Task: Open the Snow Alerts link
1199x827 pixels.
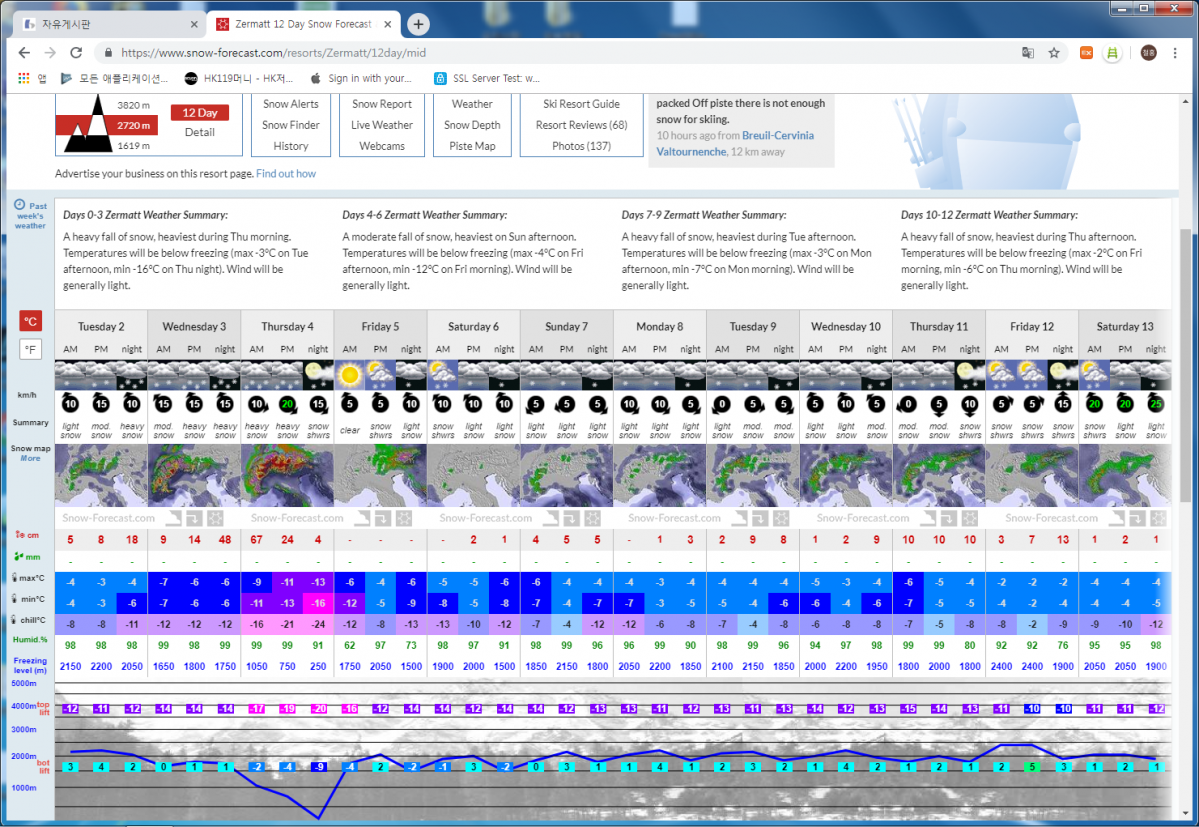Action: tap(291, 104)
